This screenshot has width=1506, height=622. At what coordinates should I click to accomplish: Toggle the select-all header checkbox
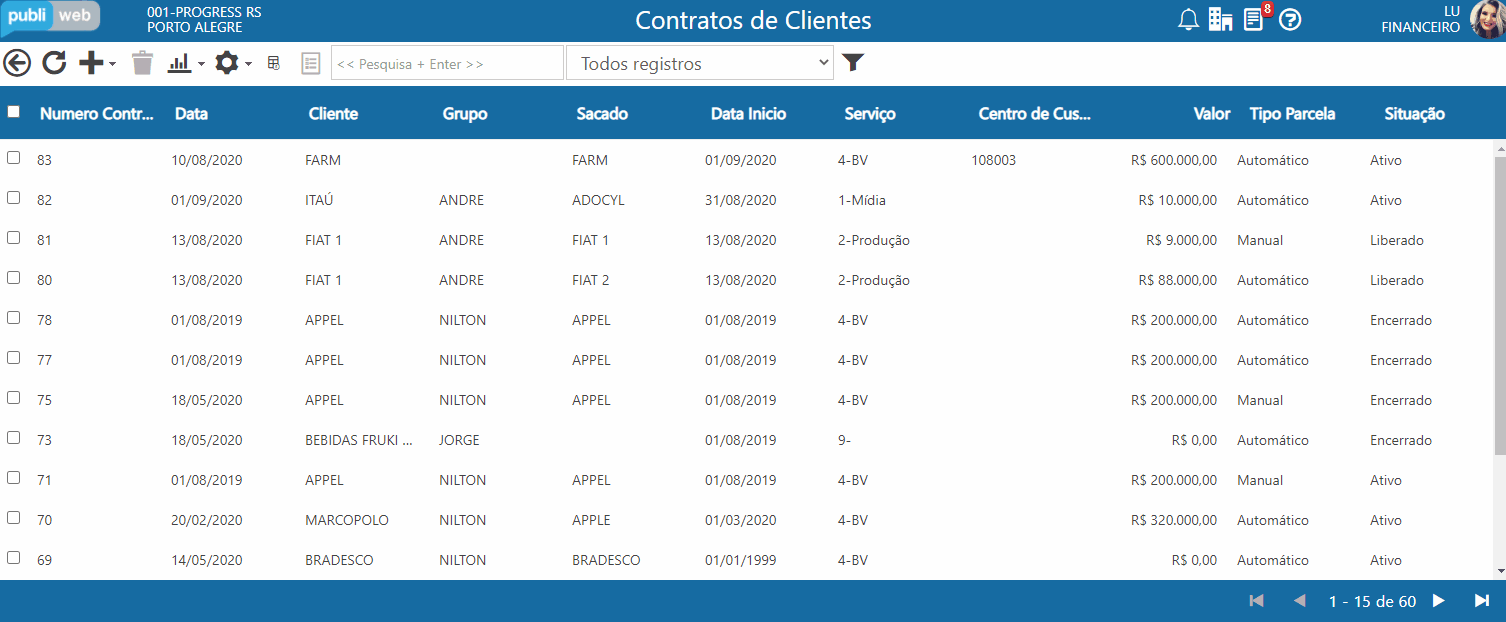tap(13, 112)
